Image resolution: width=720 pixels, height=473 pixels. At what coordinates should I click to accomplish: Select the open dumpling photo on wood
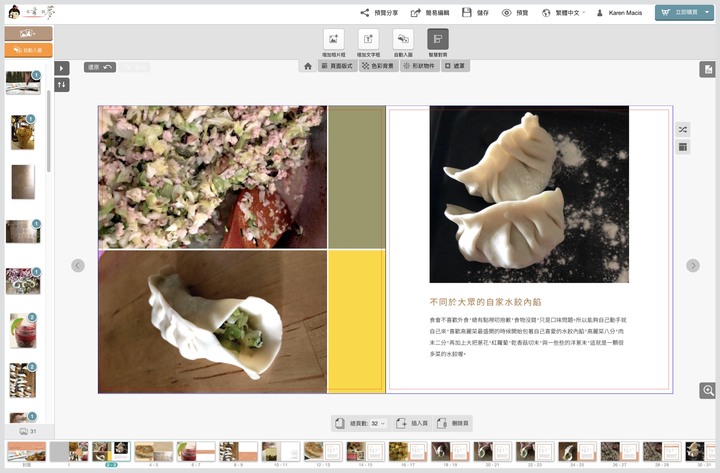click(x=213, y=321)
